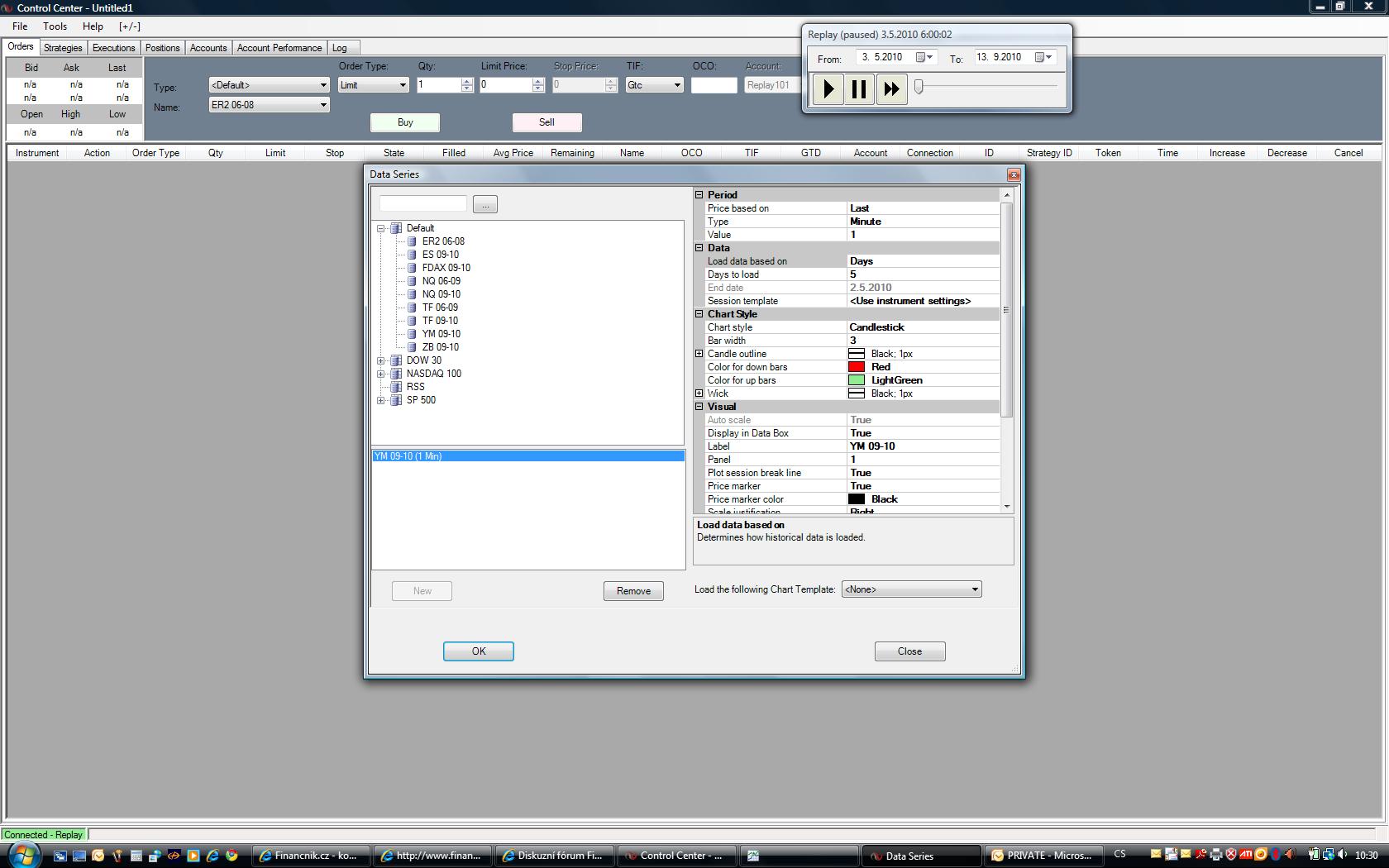Click the Pause replay button
The width and height of the screenshot is (1389, 868).
(x=859, y=88)
